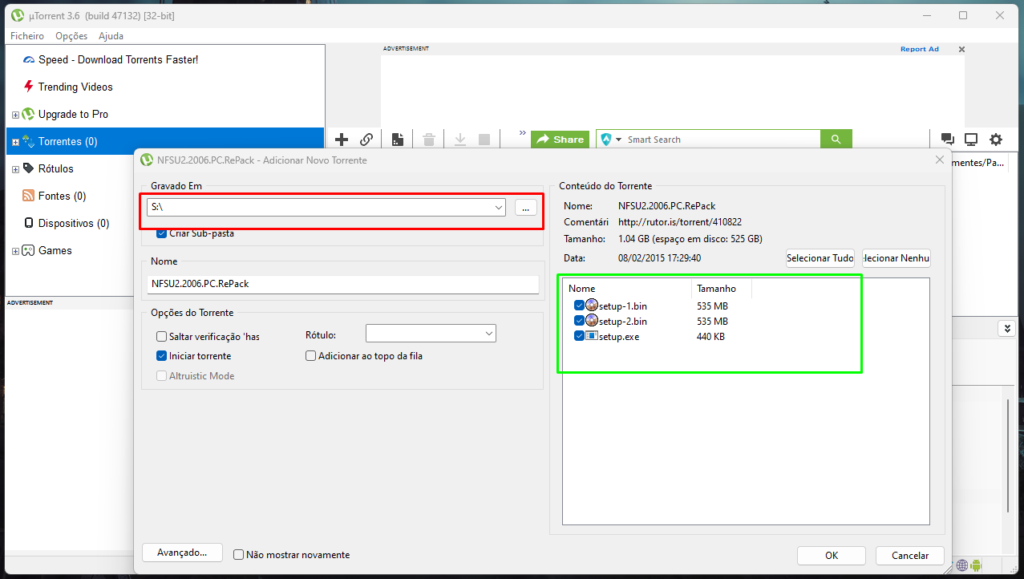Click the Rótulos tag icon
This screenshot has width=1024, height=579.
click(x=29, y=168)
